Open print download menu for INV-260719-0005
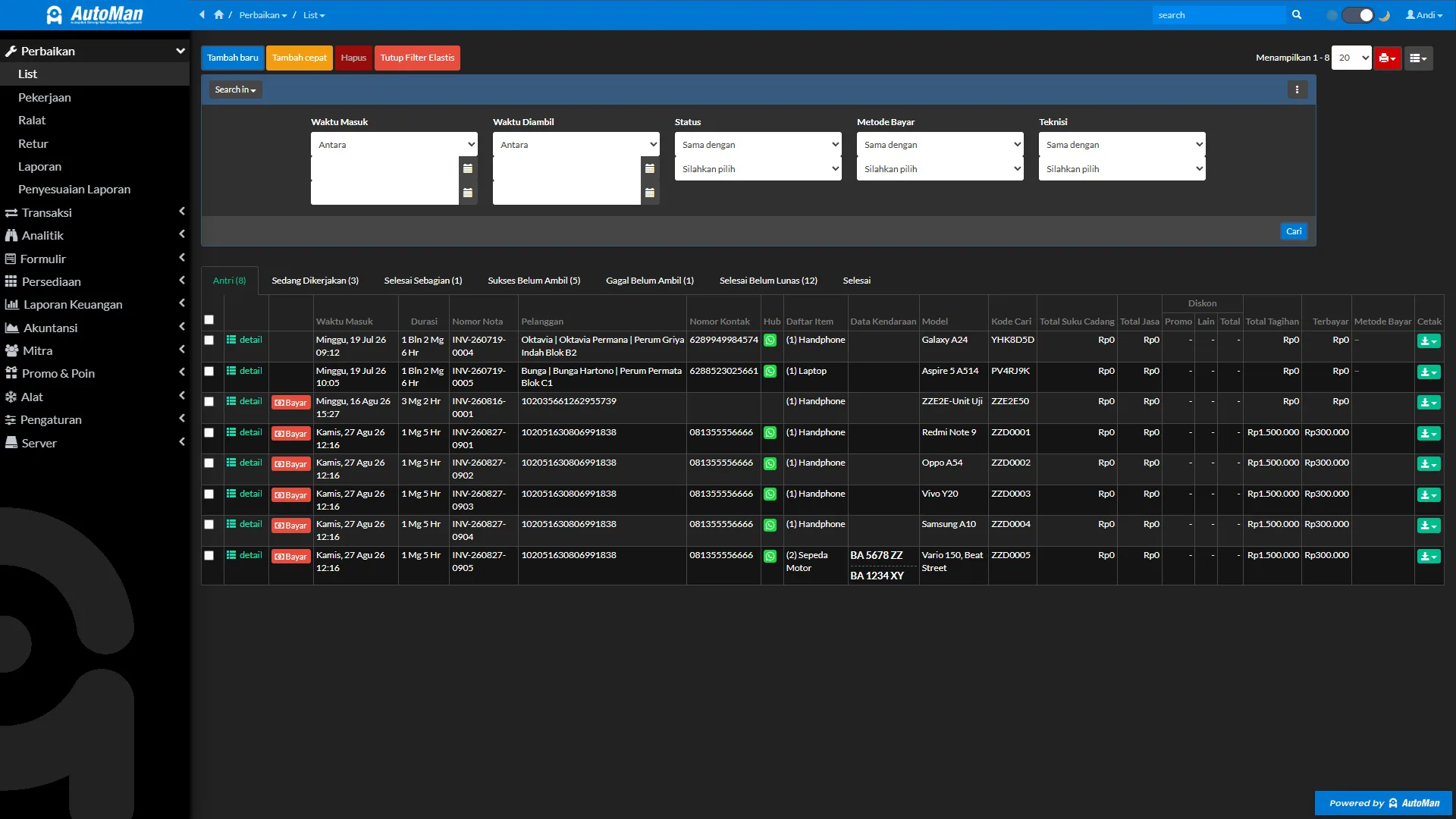 (x=1429, y=372)
